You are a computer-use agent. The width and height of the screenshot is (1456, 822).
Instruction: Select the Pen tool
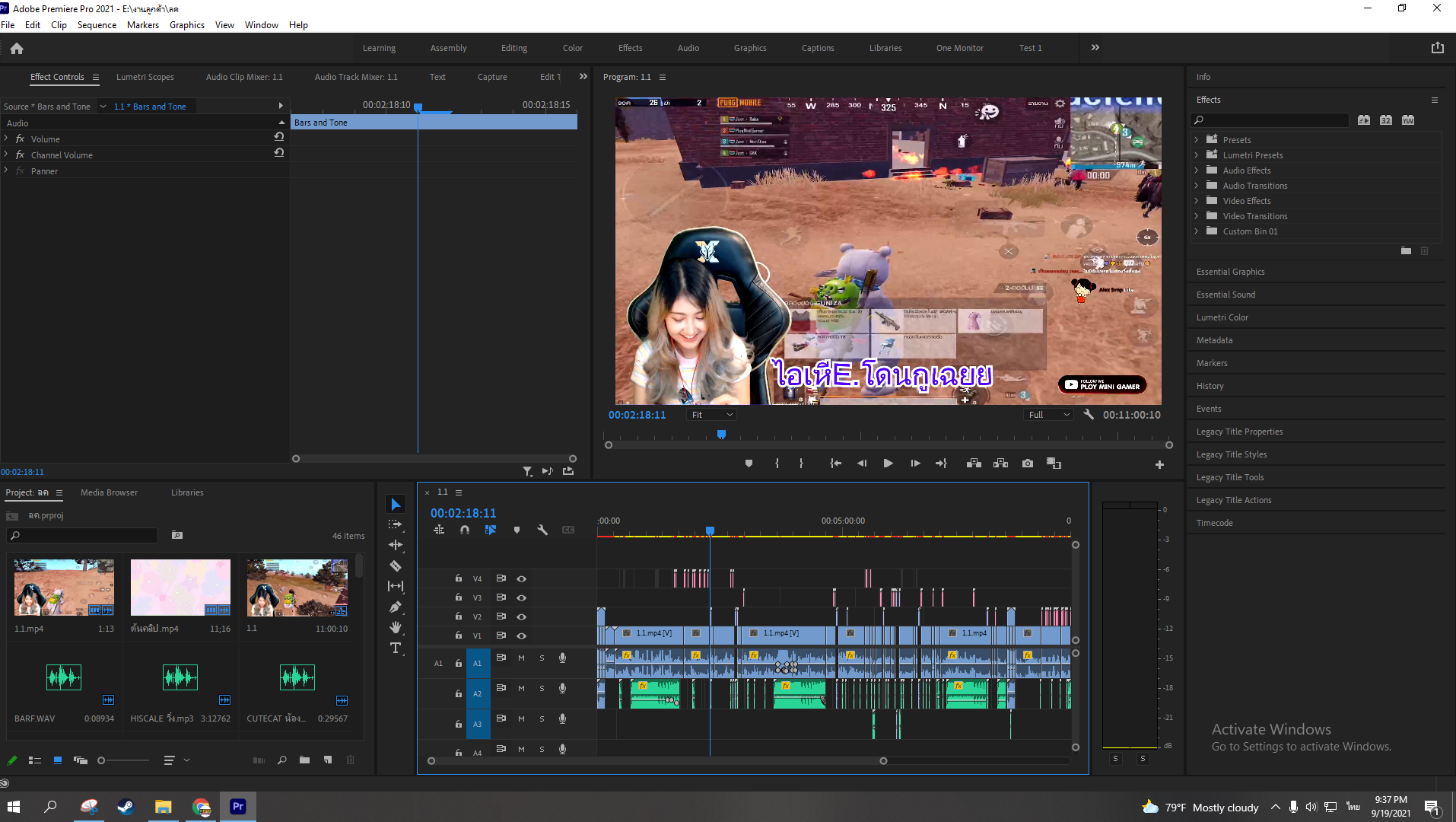[x=396, y=607]
